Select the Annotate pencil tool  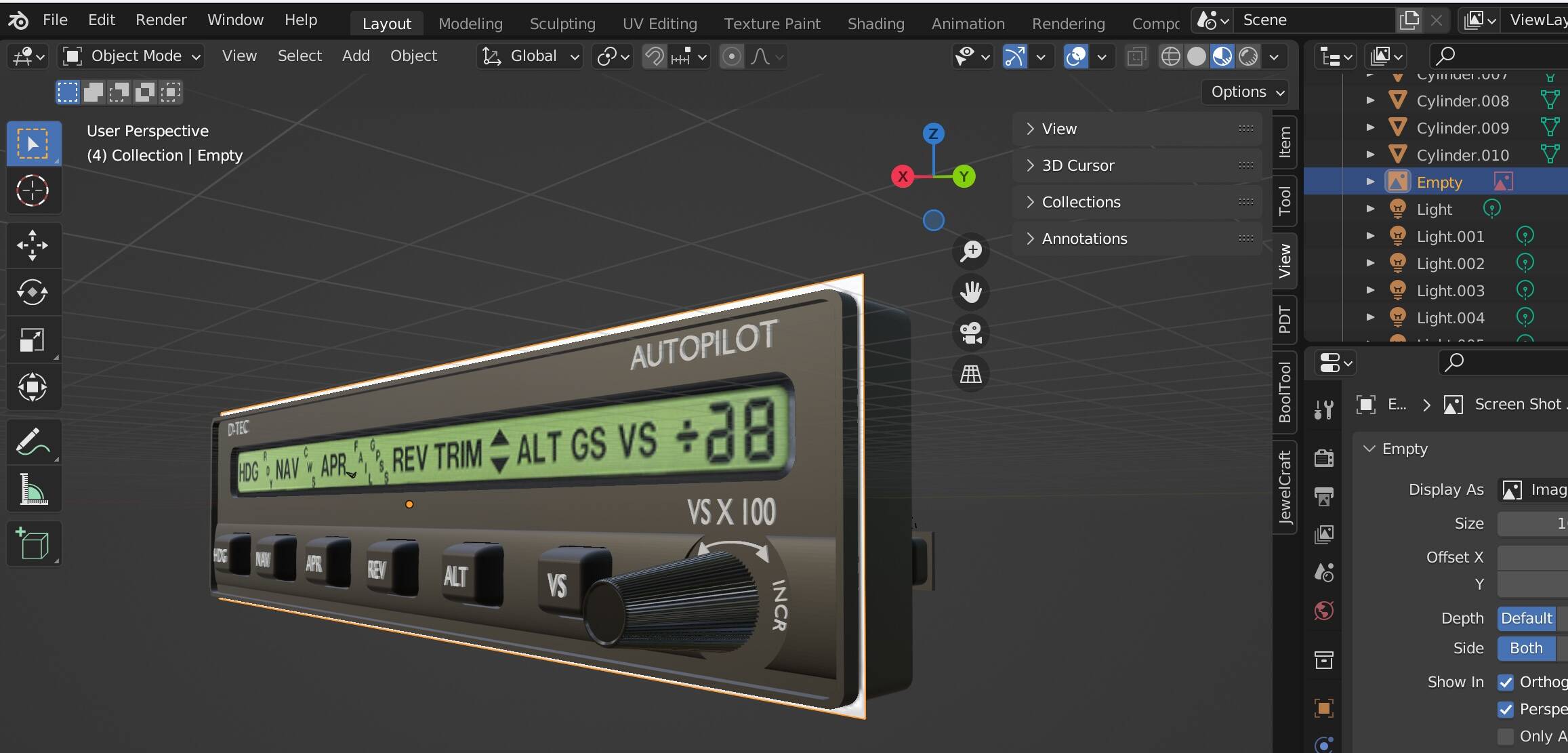pos(32,442)
